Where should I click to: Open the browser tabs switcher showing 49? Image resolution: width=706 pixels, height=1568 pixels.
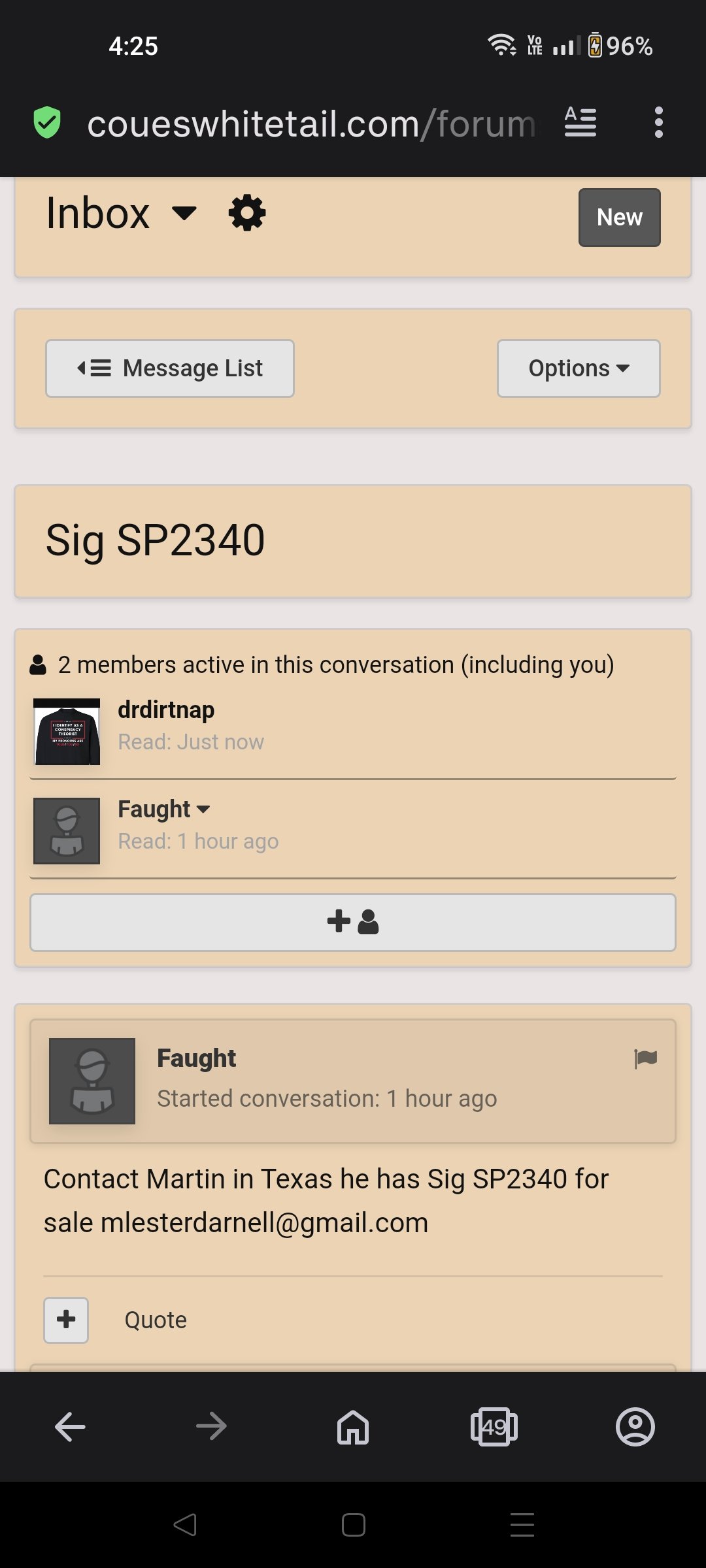coord(494,1426)
